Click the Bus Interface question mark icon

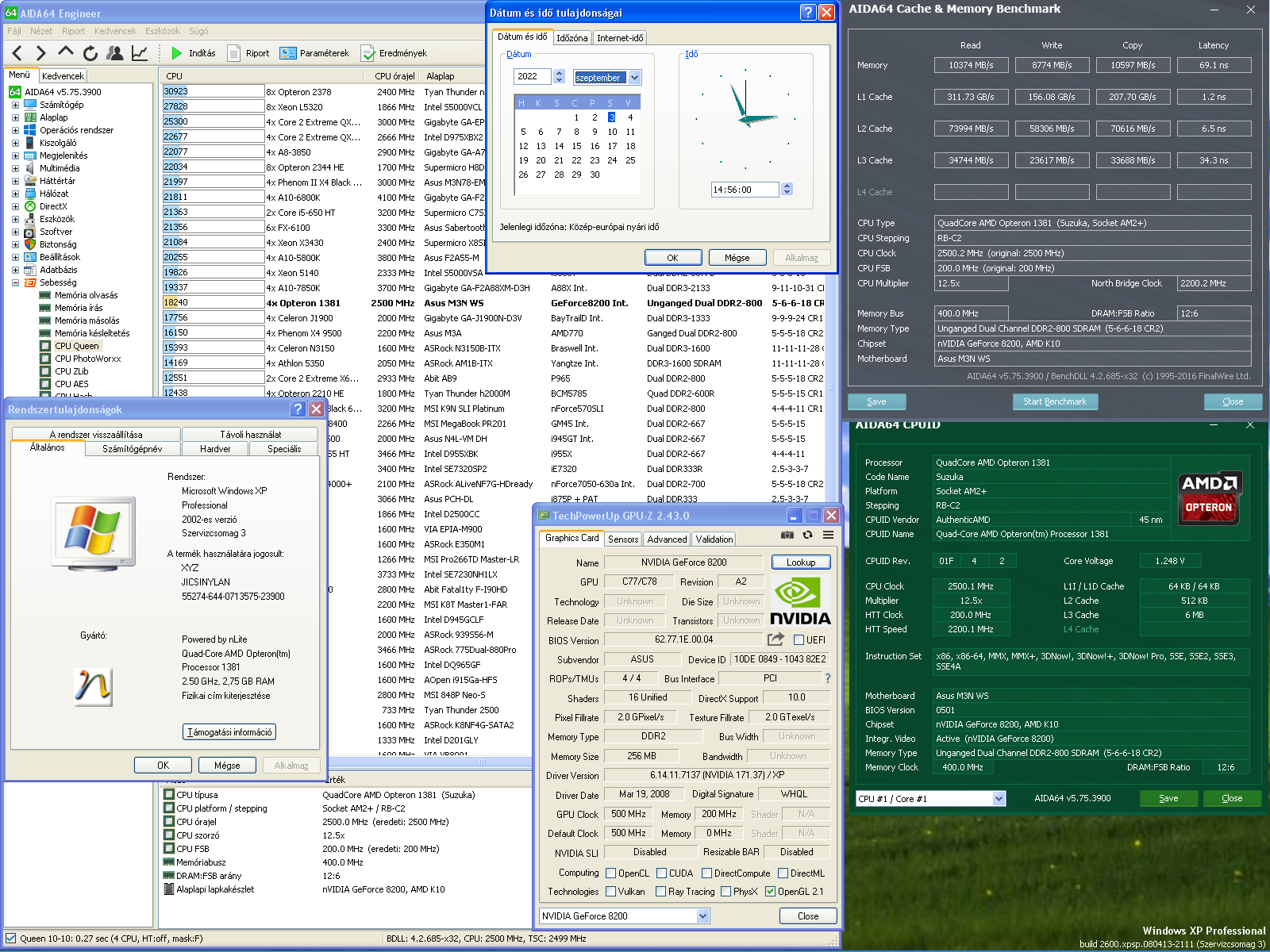coord(828,678)
